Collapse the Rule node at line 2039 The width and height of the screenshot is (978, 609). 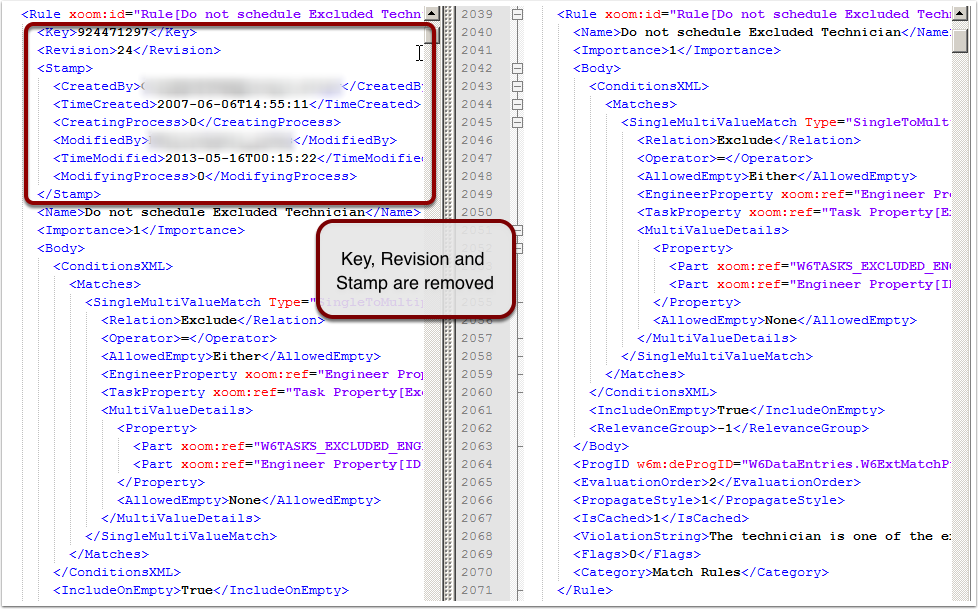tap(517, 15)
